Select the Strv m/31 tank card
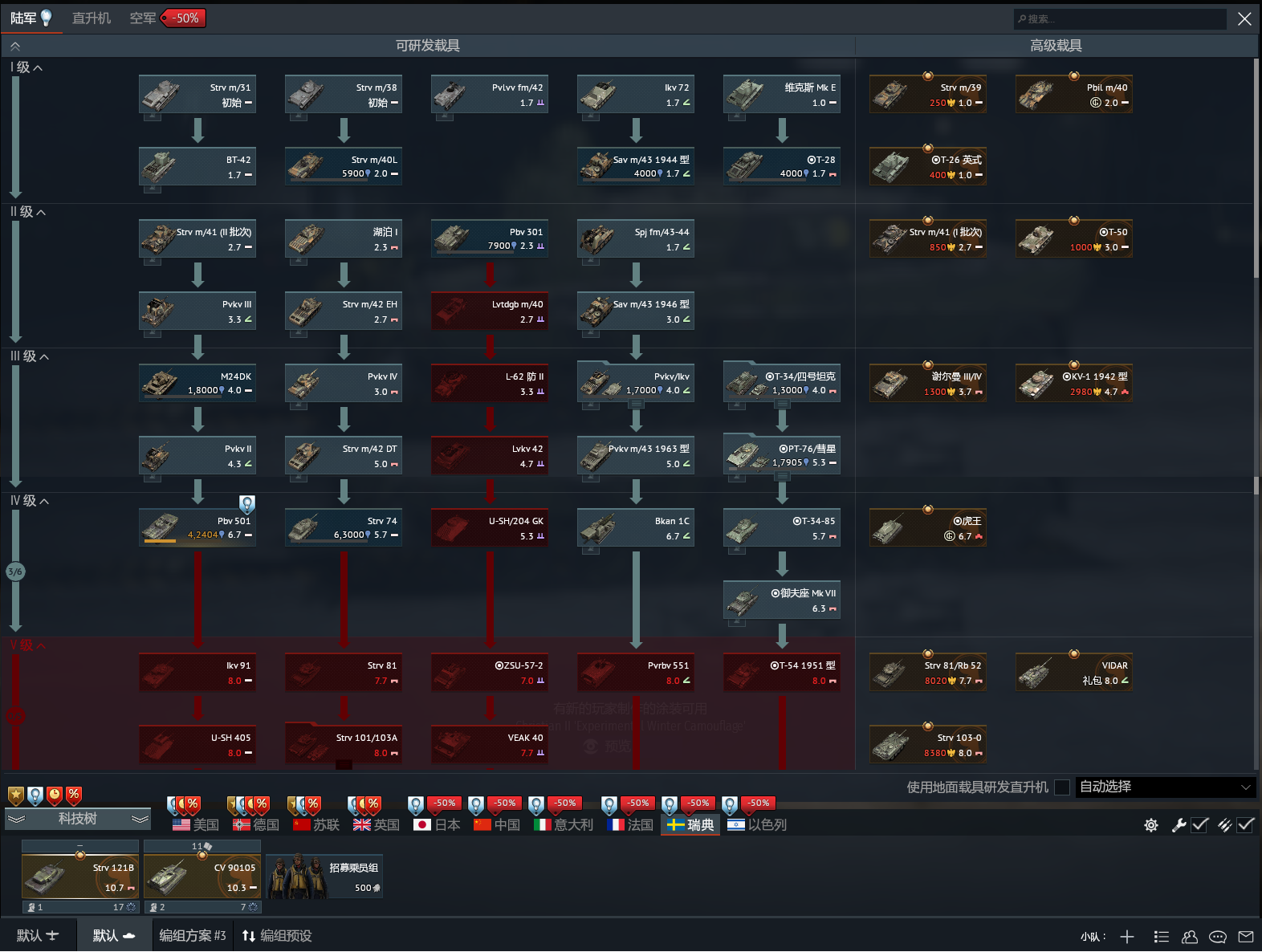The image size is (1262, 952). (197, 95)
